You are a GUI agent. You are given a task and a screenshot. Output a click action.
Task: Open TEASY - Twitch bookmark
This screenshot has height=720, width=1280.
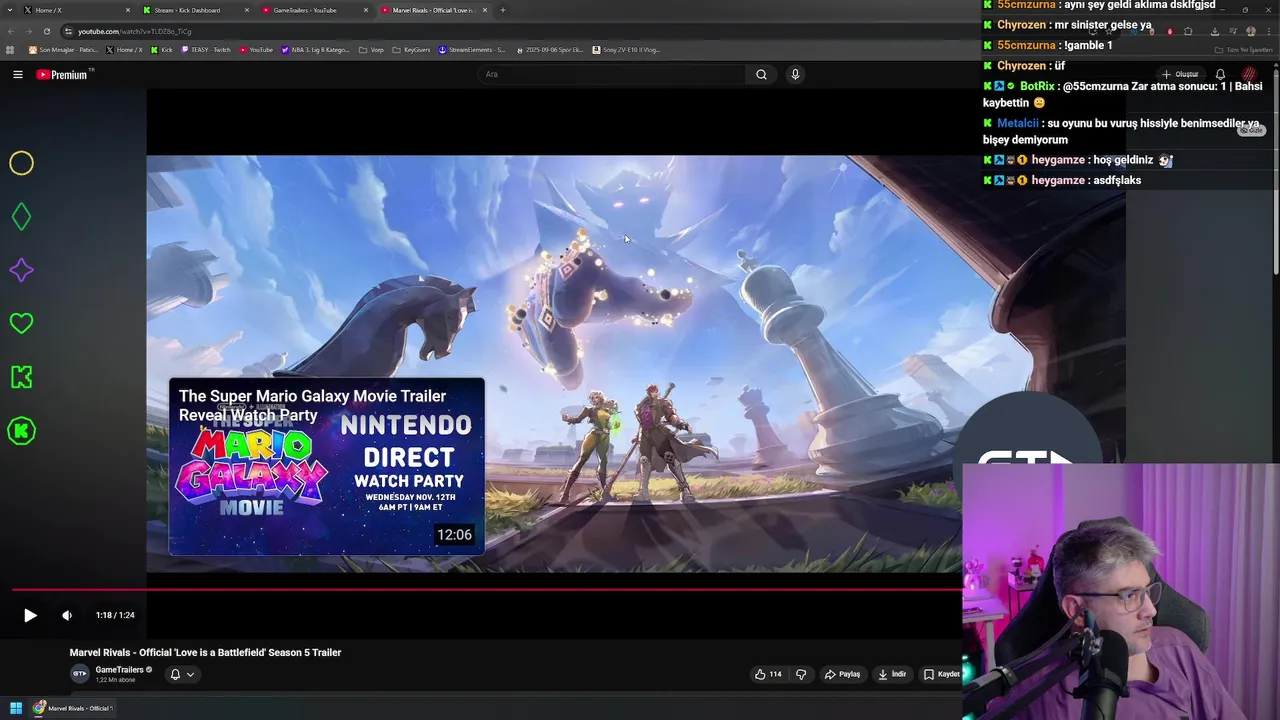pyautogui.click(x=208, y=49)
